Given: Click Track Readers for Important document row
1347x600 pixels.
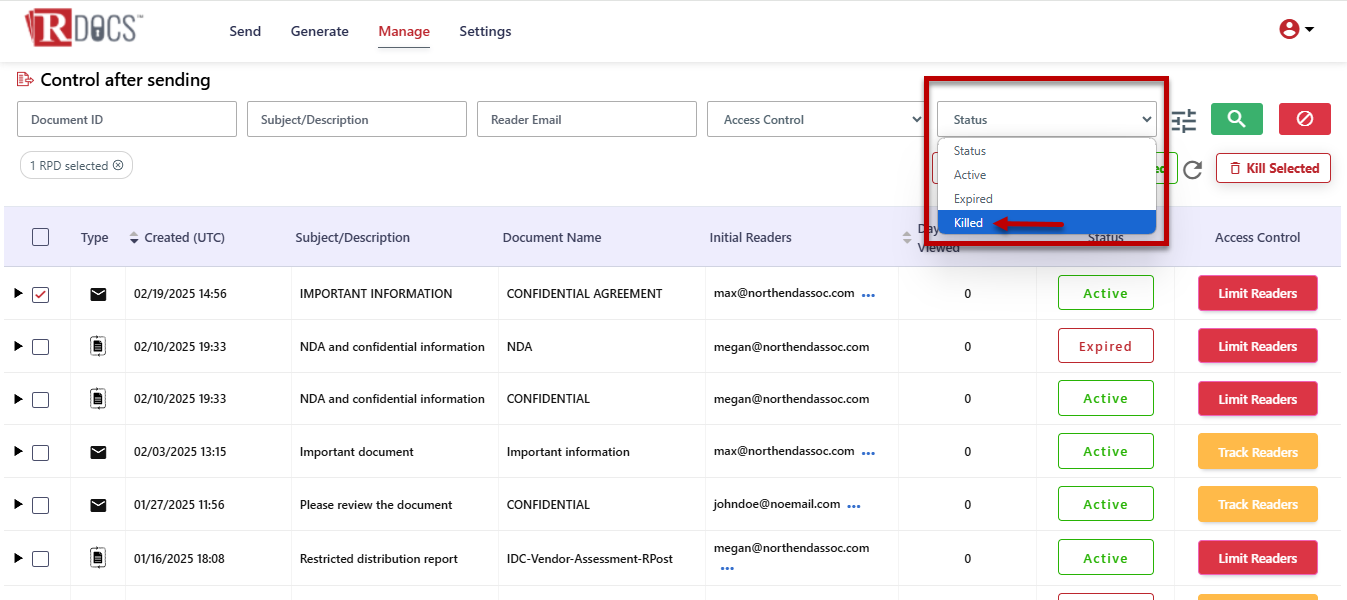Looking at the screenshot, I should [x=1257, y=452].
